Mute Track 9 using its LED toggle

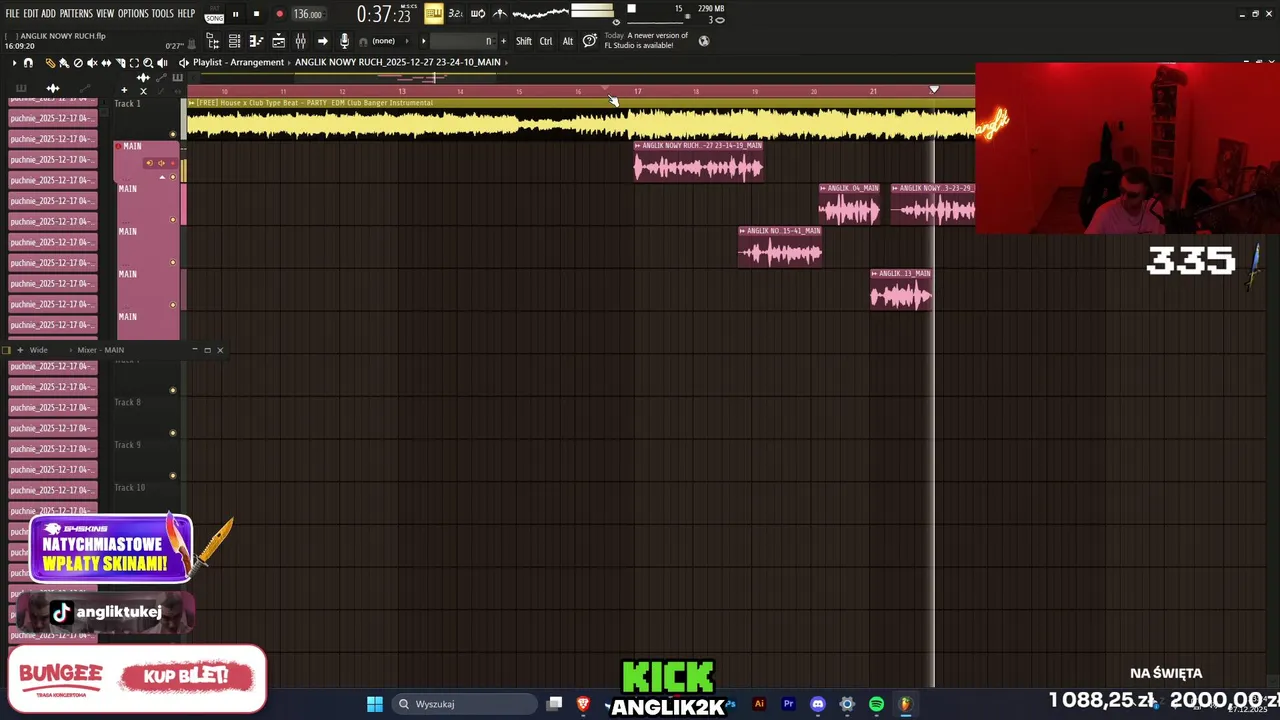[173, 476]
